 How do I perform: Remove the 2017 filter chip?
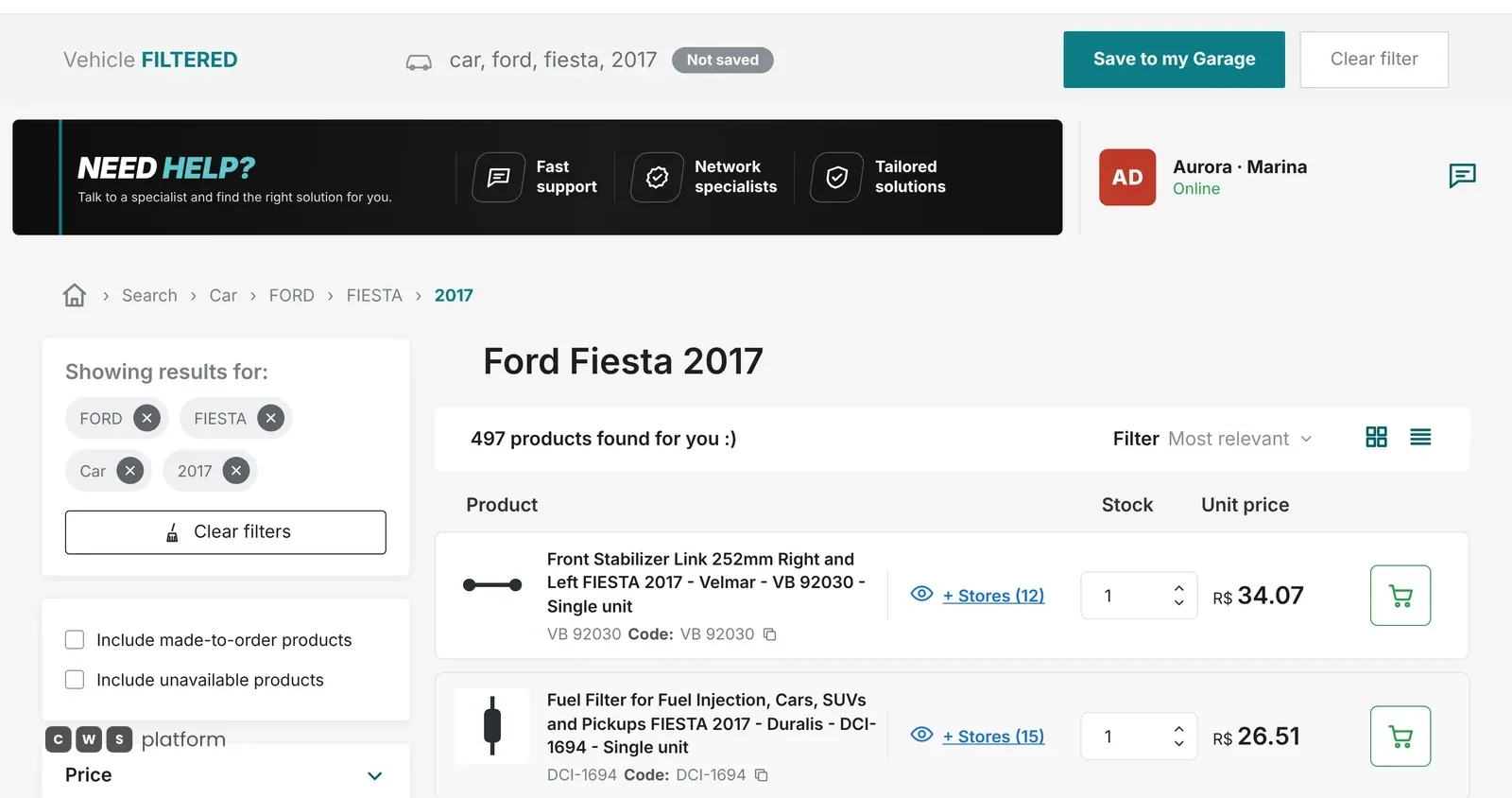(236, 470)
